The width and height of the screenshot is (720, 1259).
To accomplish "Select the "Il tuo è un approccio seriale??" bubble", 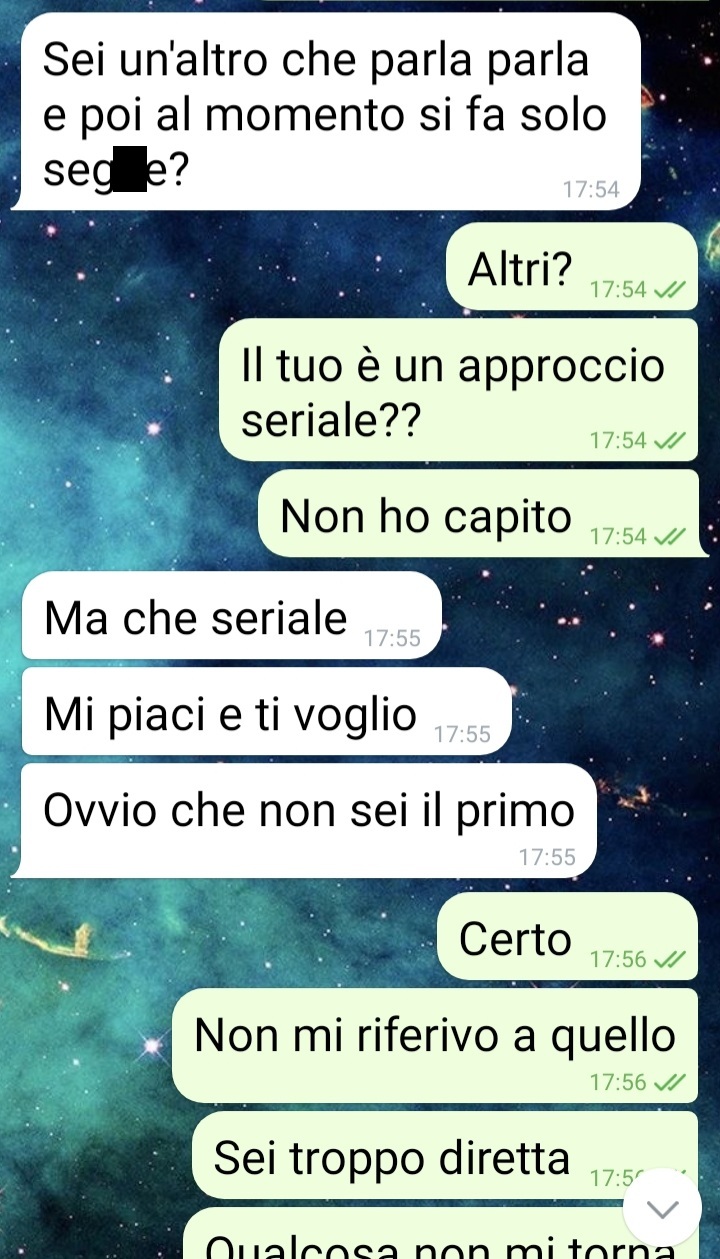I will coord(458,390).
